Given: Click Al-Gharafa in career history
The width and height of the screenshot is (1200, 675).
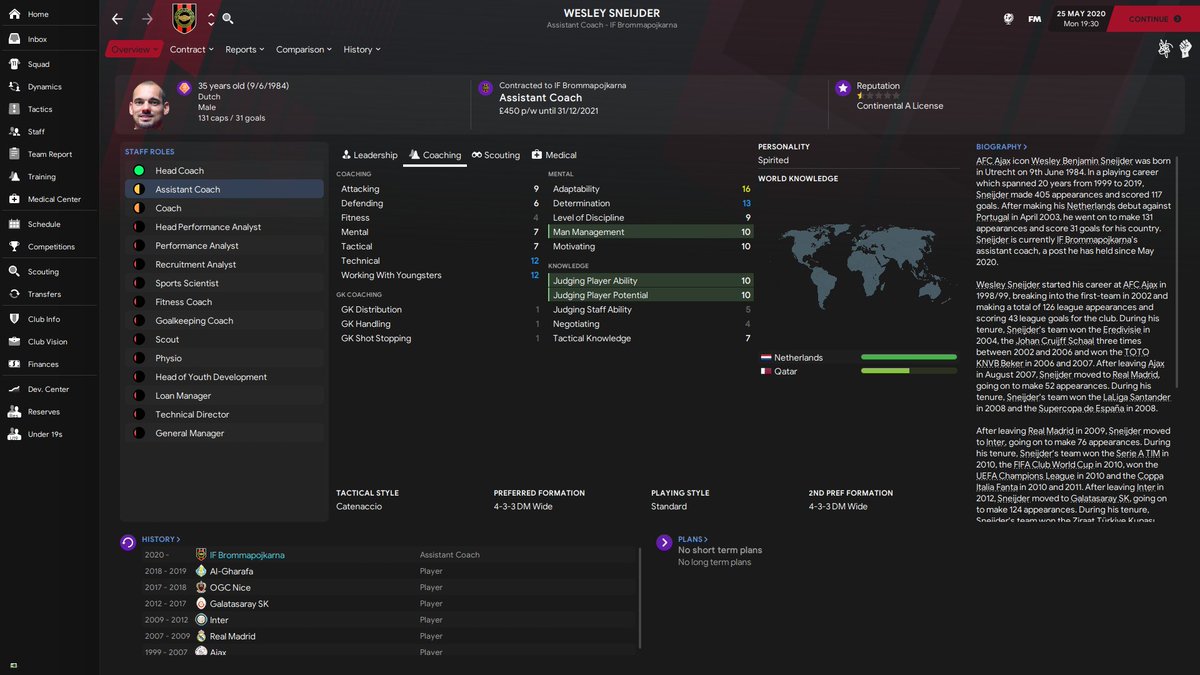Looking at the screenshot, I should pos(231,571).
